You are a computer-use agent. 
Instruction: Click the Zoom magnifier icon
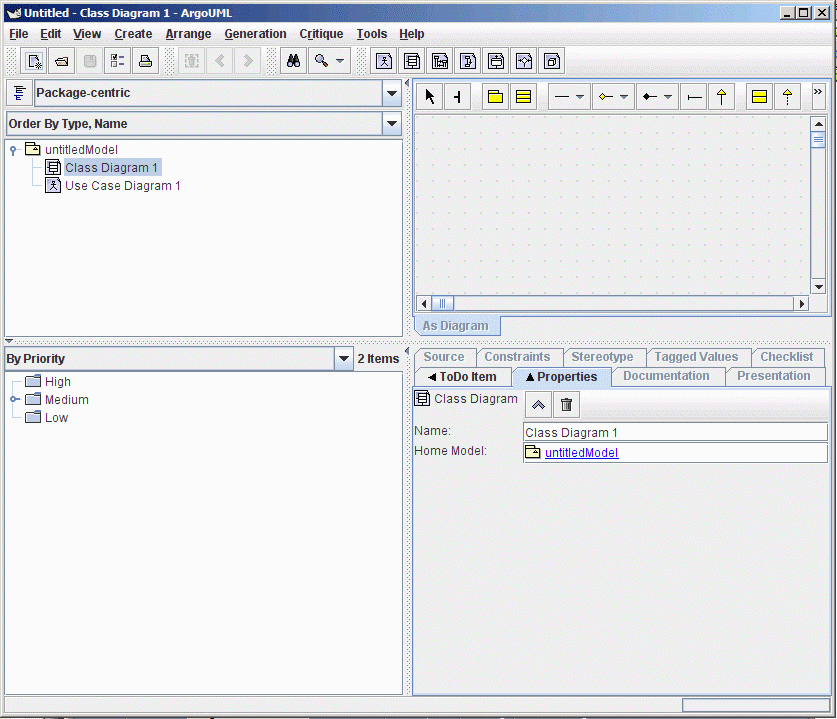(321, 61)
